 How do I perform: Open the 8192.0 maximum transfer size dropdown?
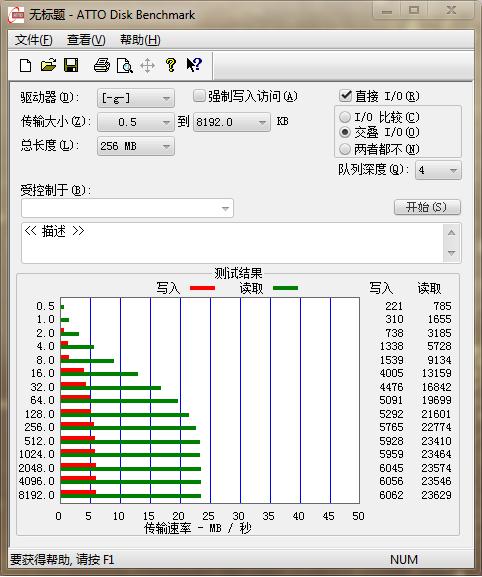click(x=232, y=122)
